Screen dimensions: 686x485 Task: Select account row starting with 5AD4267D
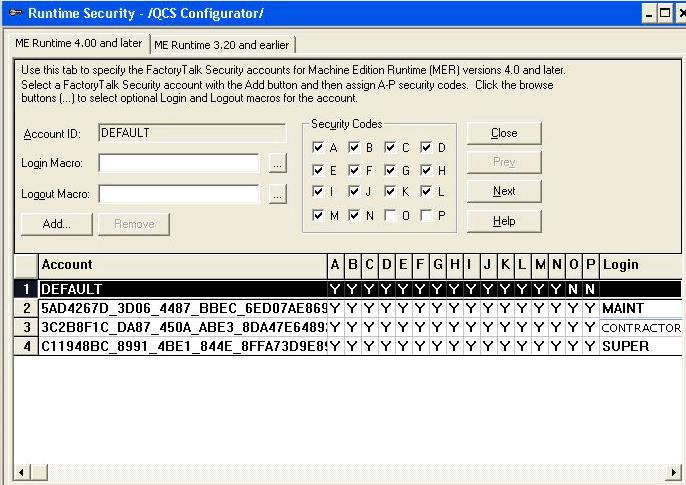coord(348,308)
